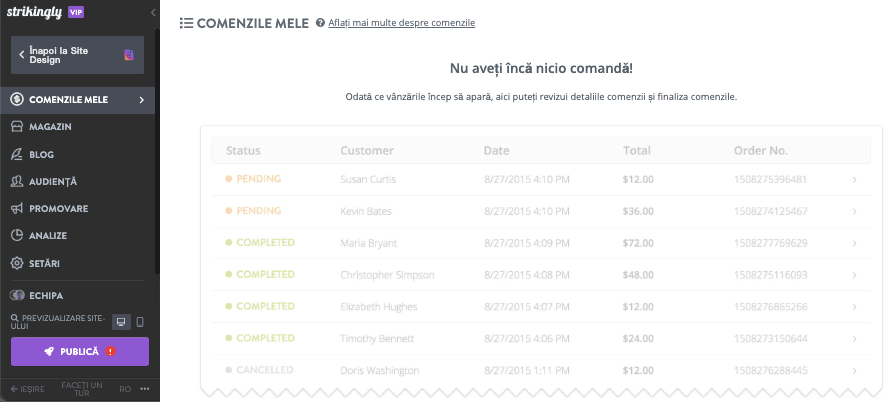
Task: Switch to mobile site preview
Action: point(140,322)
